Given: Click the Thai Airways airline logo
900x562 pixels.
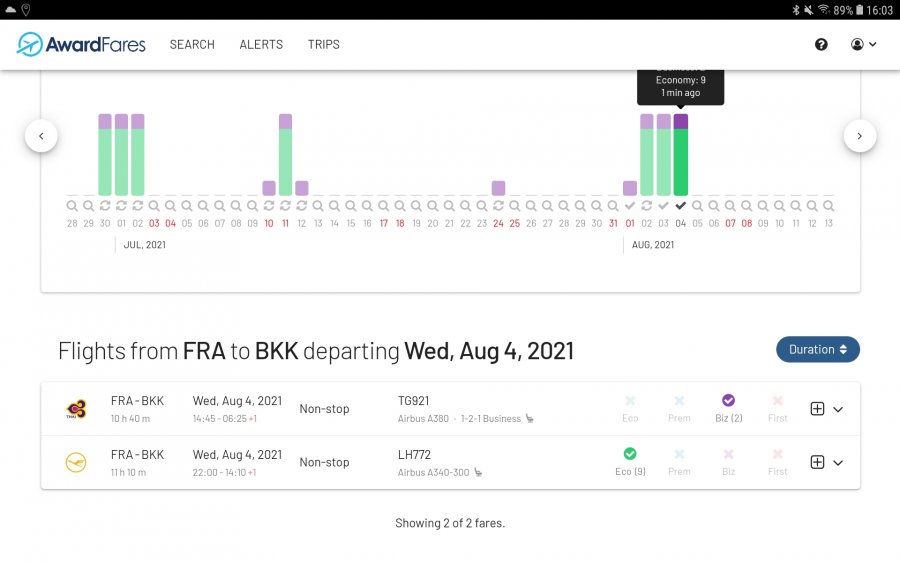Looking at the screenshot, I should 76,409.
